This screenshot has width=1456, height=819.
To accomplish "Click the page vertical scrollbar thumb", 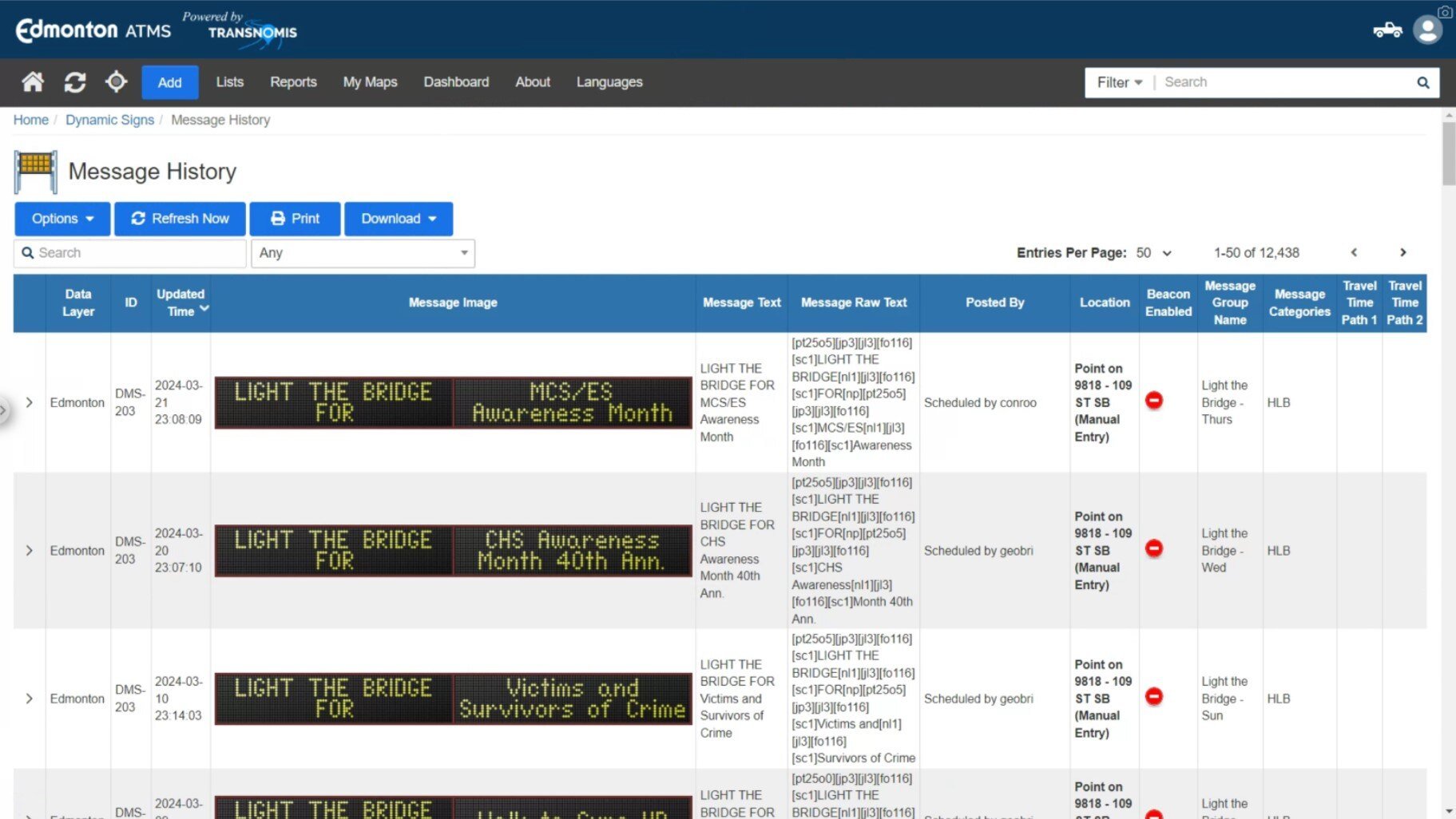I will [1449, 154].
